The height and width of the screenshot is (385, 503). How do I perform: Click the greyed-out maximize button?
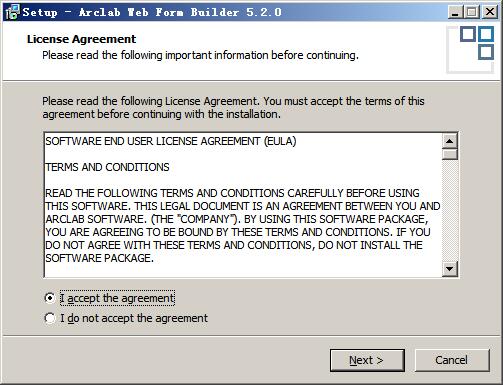pyautogui.click(x=472, y=12)
